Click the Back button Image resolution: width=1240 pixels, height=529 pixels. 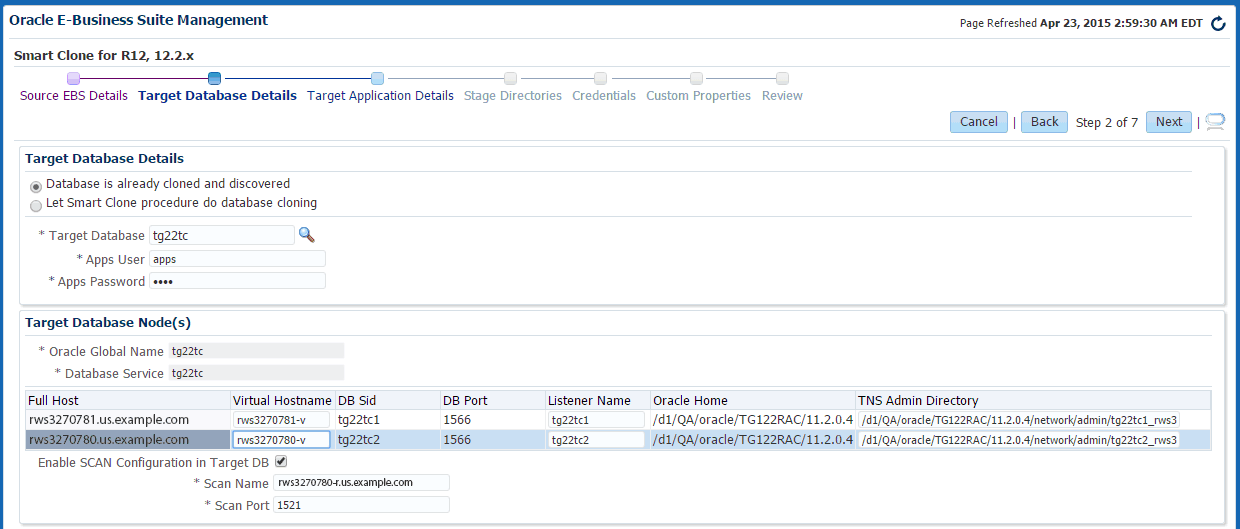coord(1044,122)
